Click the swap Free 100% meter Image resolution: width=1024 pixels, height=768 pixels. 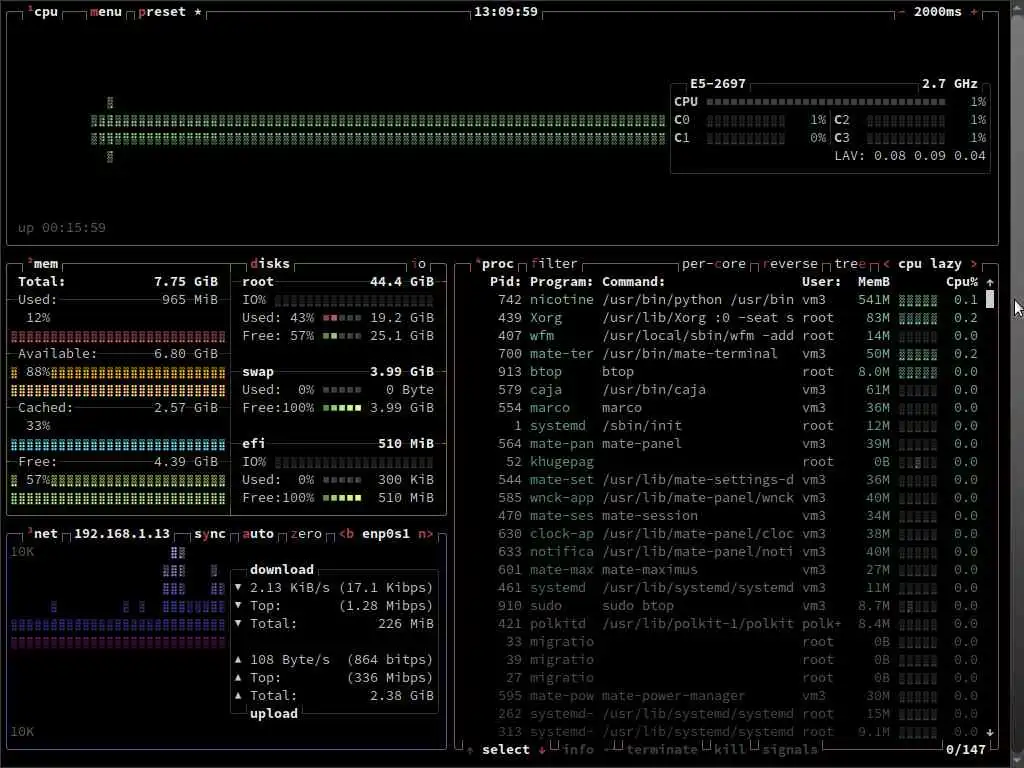[342, 408]
